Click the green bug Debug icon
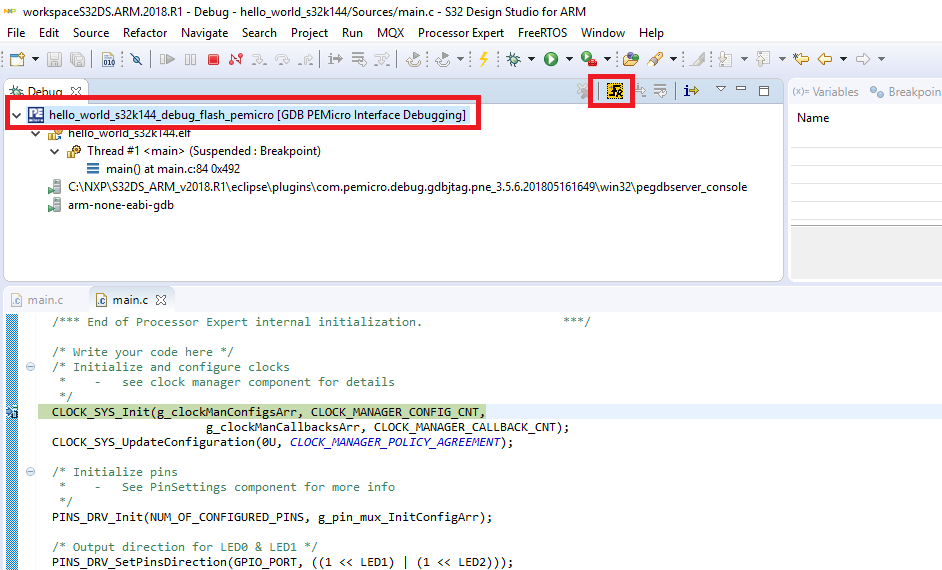Viewport: 942px width, 570px height. coord(514,59)
